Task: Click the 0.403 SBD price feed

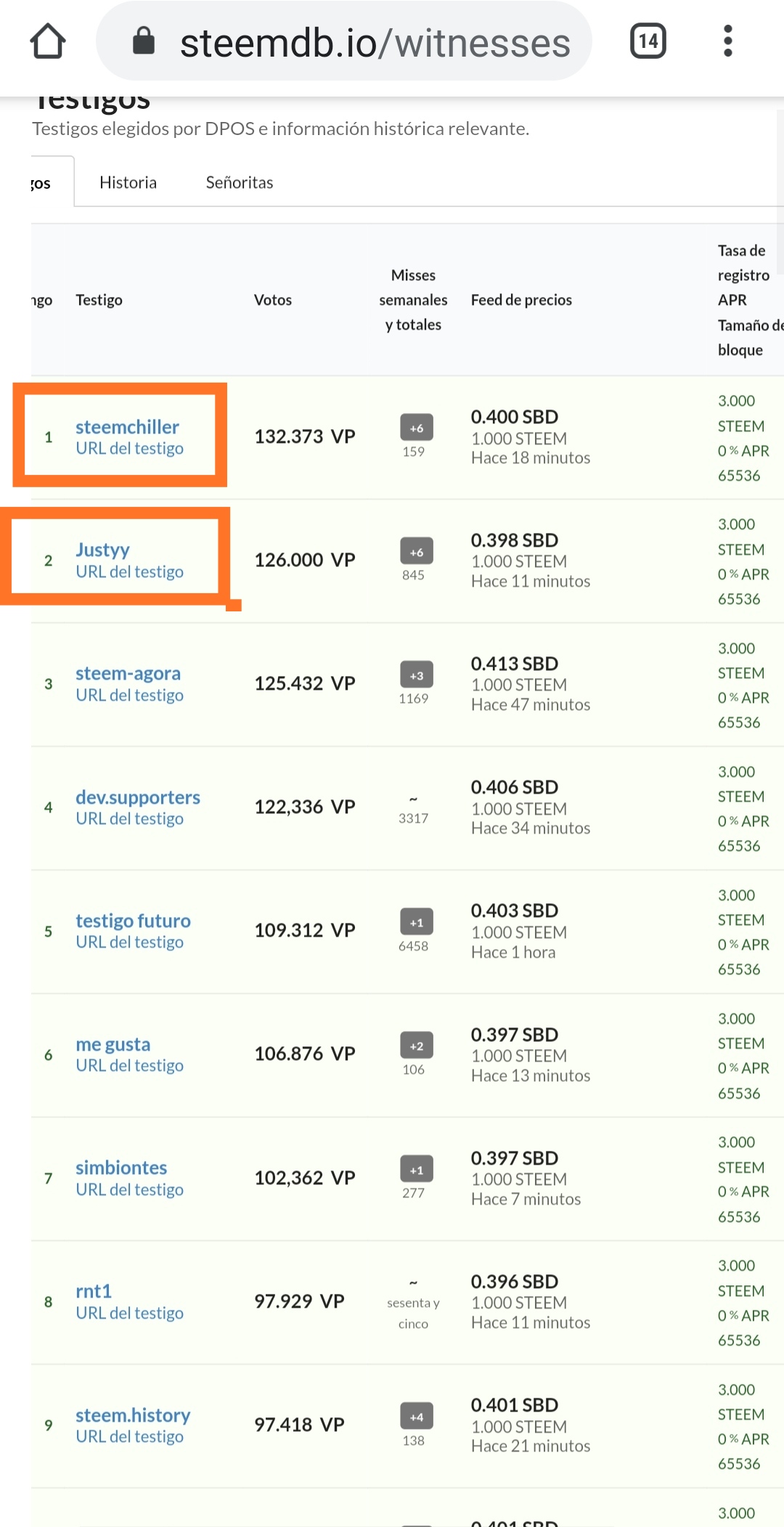Action: coord(515,911)
